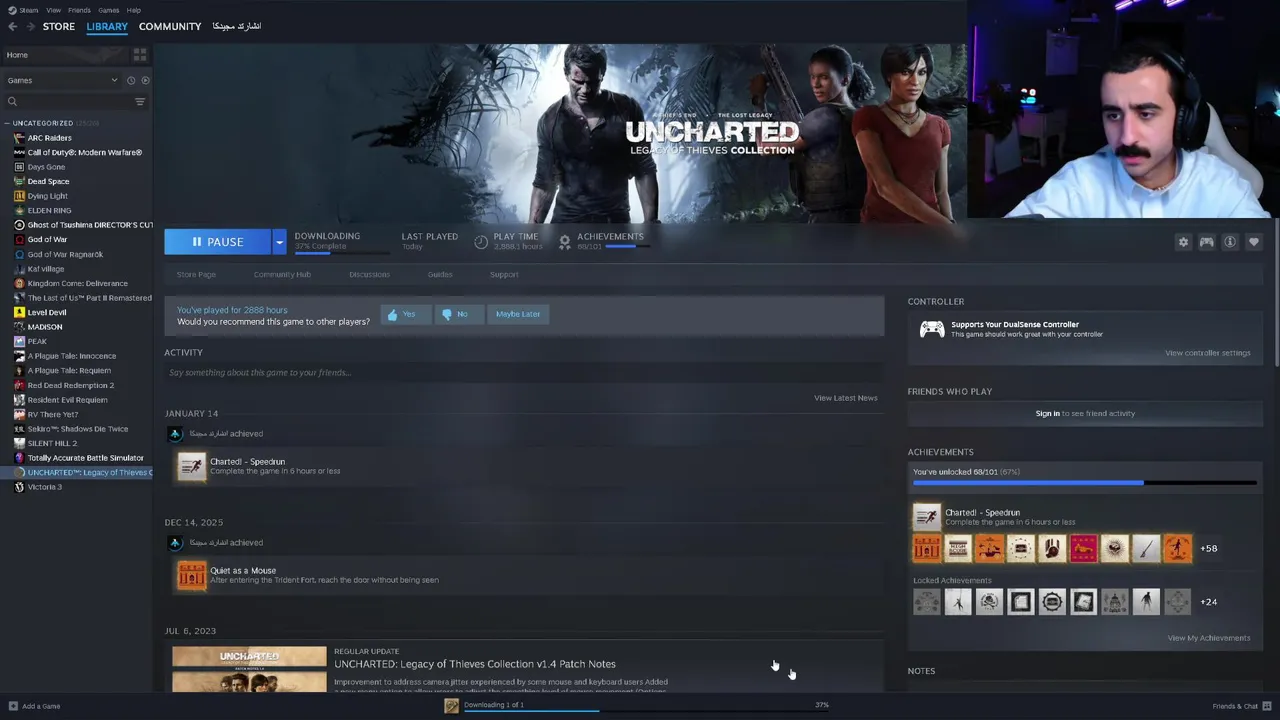Show only ready-to-play games icon
Screen dimensions: 1280x720
pos(145,80)
